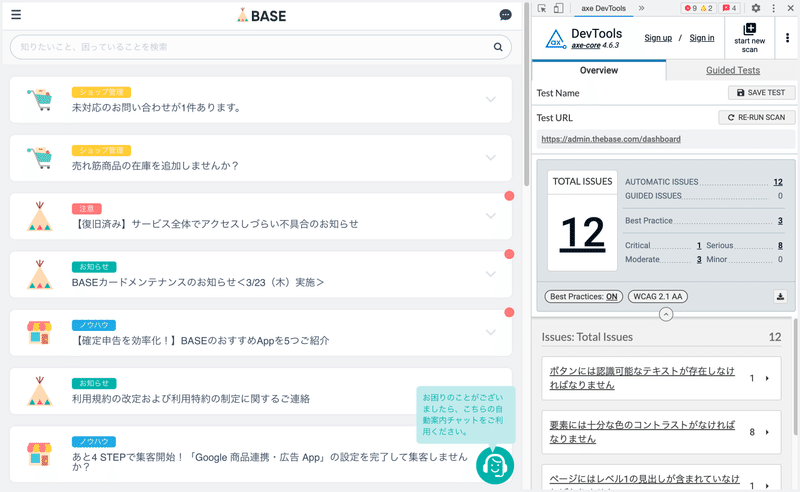Open the chat bubble icon in header
Screen dimensions: 800x492
(505, 15)
